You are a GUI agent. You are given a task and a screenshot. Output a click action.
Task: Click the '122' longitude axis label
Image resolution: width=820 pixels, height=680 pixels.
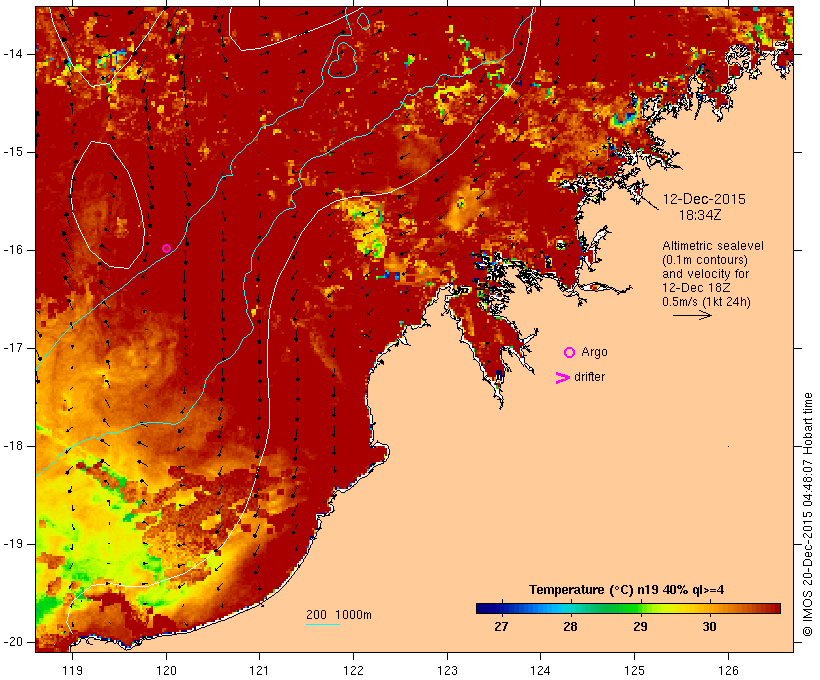pos(354,671)
